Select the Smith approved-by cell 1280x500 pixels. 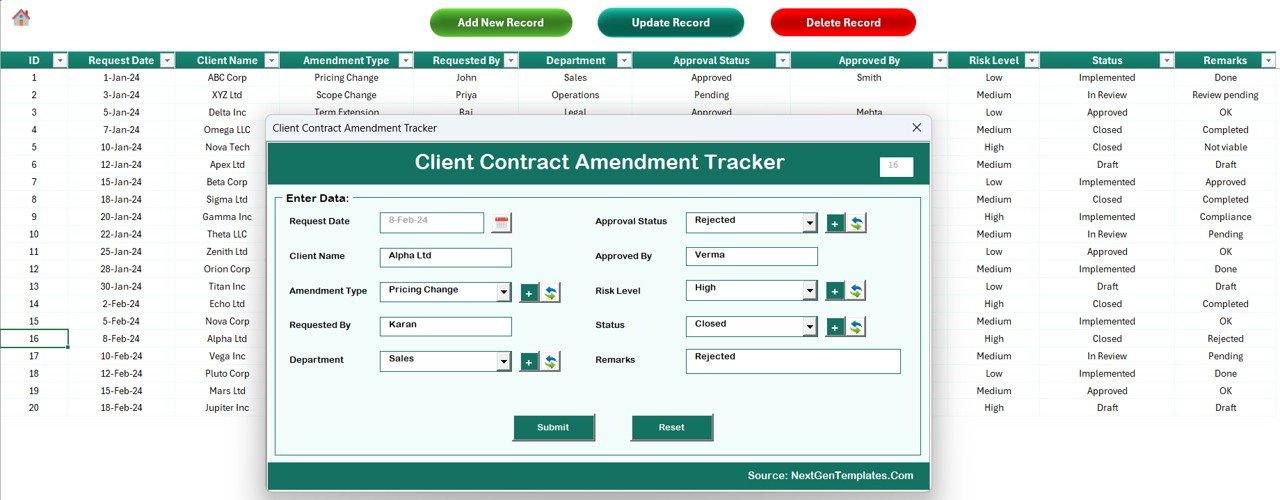869,77
